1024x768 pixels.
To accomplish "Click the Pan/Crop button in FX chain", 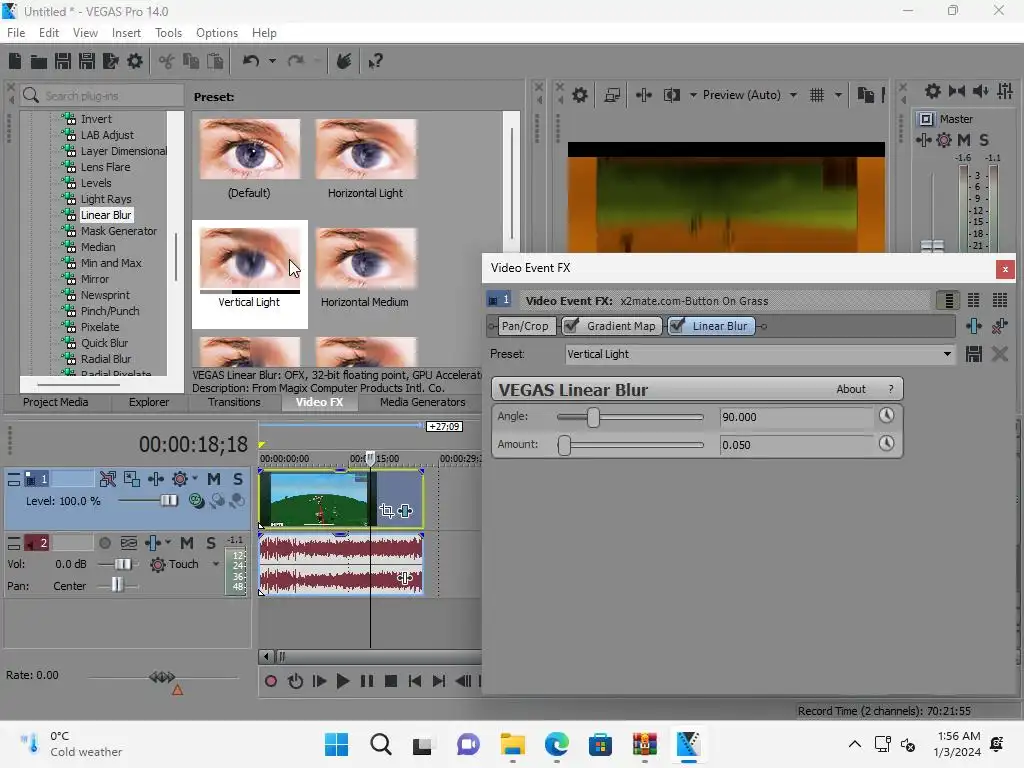I will coord(525,326).
